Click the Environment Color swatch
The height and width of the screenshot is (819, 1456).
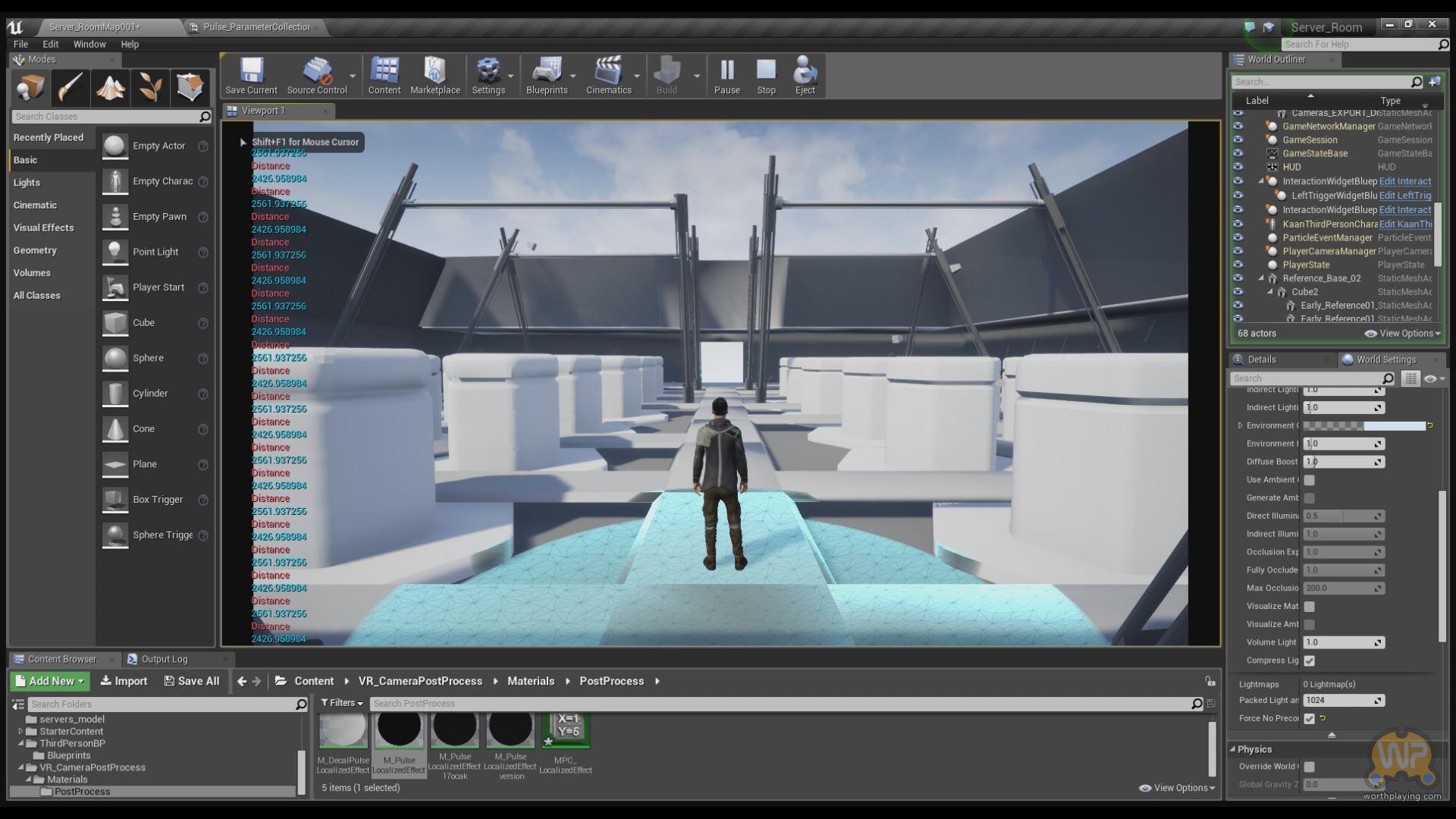[1363, 426]
